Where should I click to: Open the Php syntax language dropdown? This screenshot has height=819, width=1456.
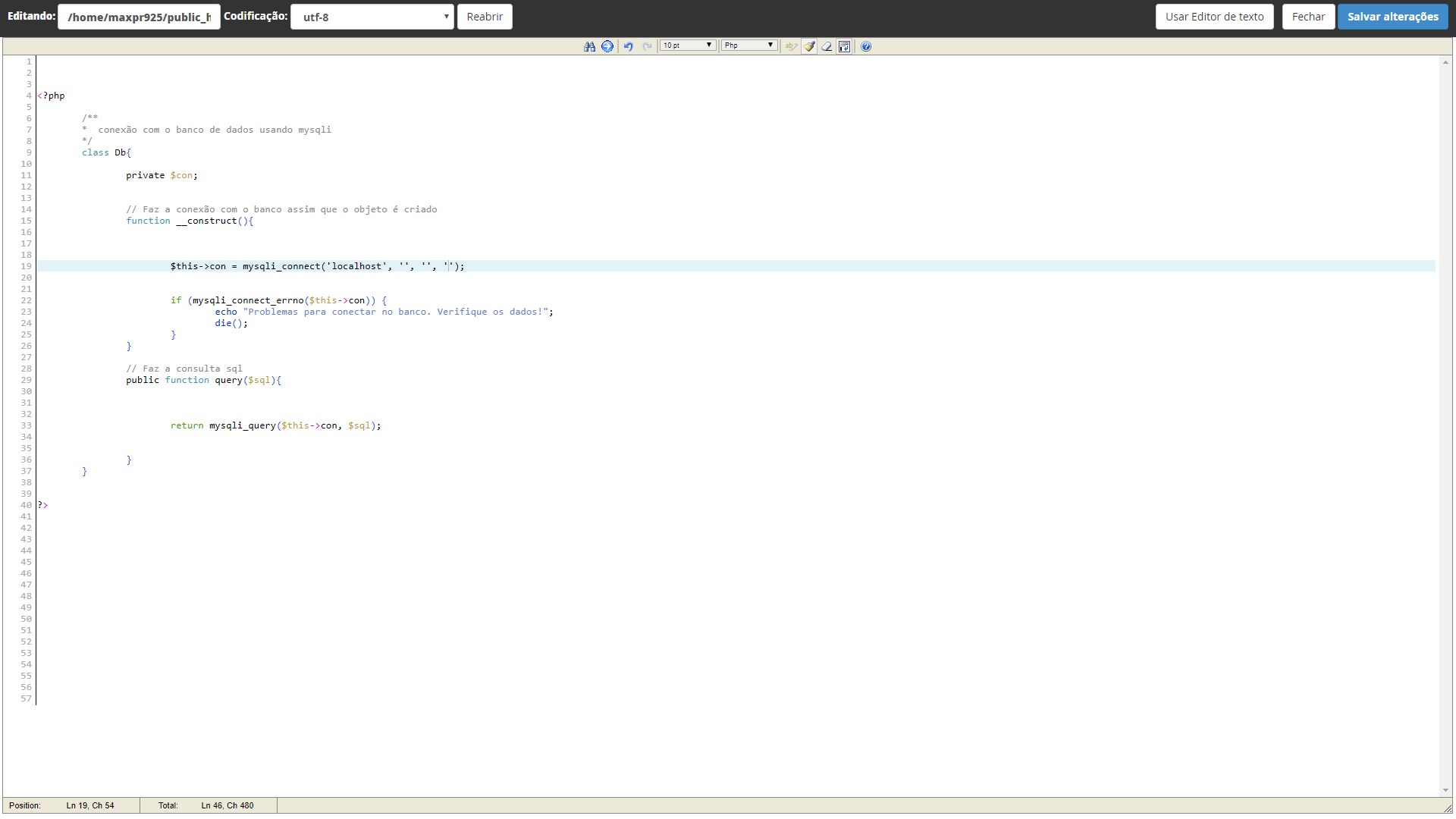point(748,45)
